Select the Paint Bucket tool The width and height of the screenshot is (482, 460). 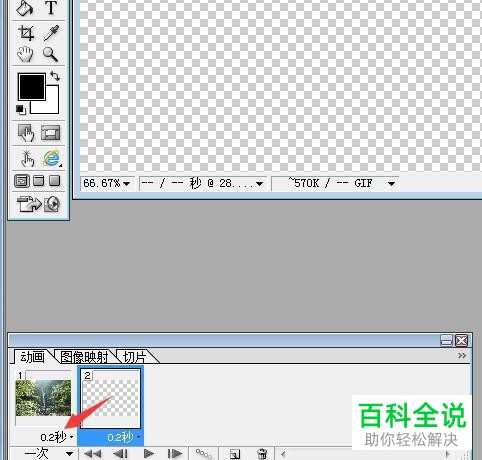25,7
